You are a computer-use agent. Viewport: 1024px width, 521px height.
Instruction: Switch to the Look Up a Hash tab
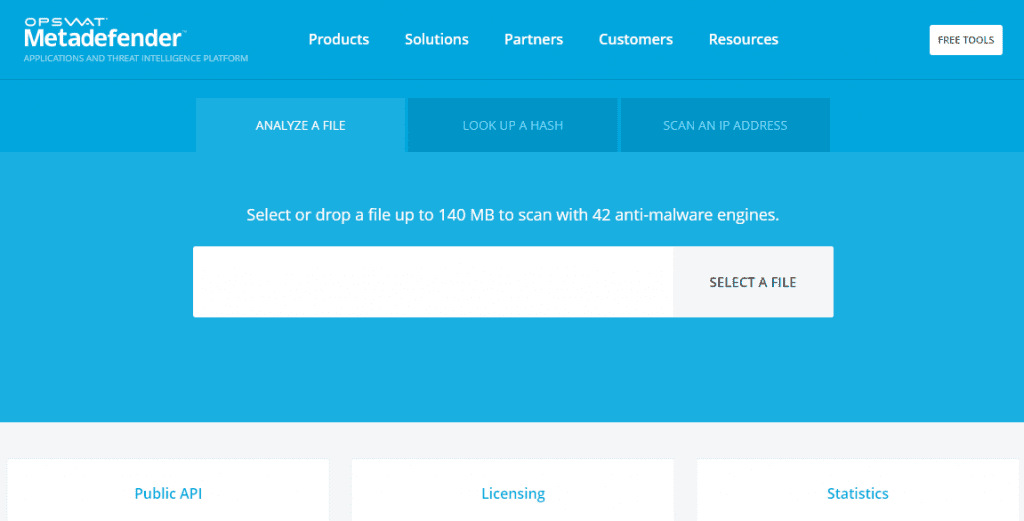tap(513, 125)
